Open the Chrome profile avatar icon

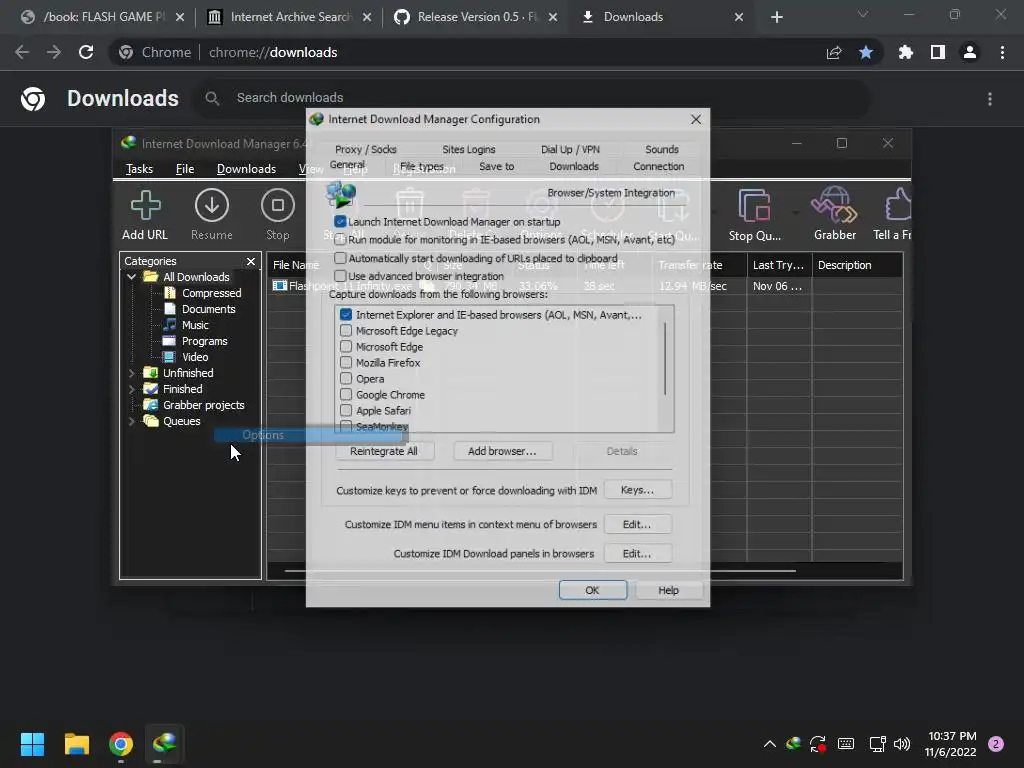(970, 52)
